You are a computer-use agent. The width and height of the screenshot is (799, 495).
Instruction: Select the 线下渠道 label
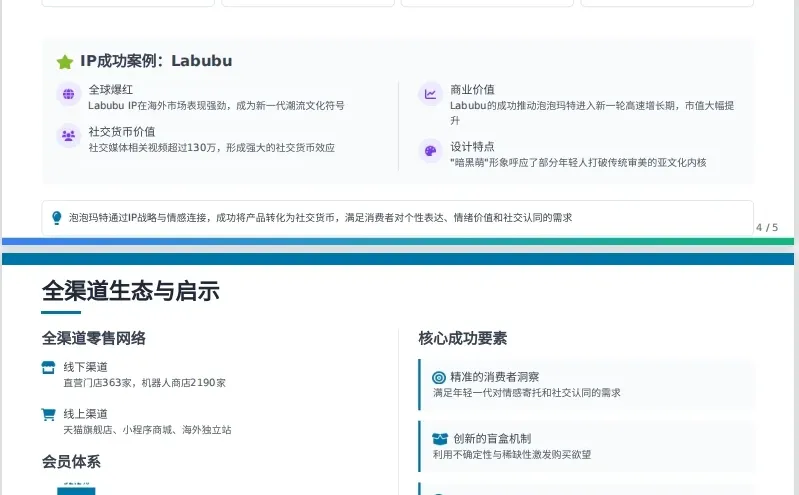(x=86, y=367)
